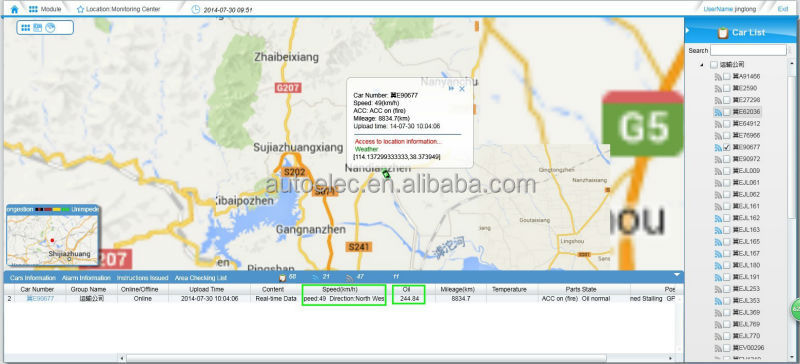800x364 pixels.
Task: Check the E64912 car checkbox
Action: pyautogui.click(x=727, y=124)
